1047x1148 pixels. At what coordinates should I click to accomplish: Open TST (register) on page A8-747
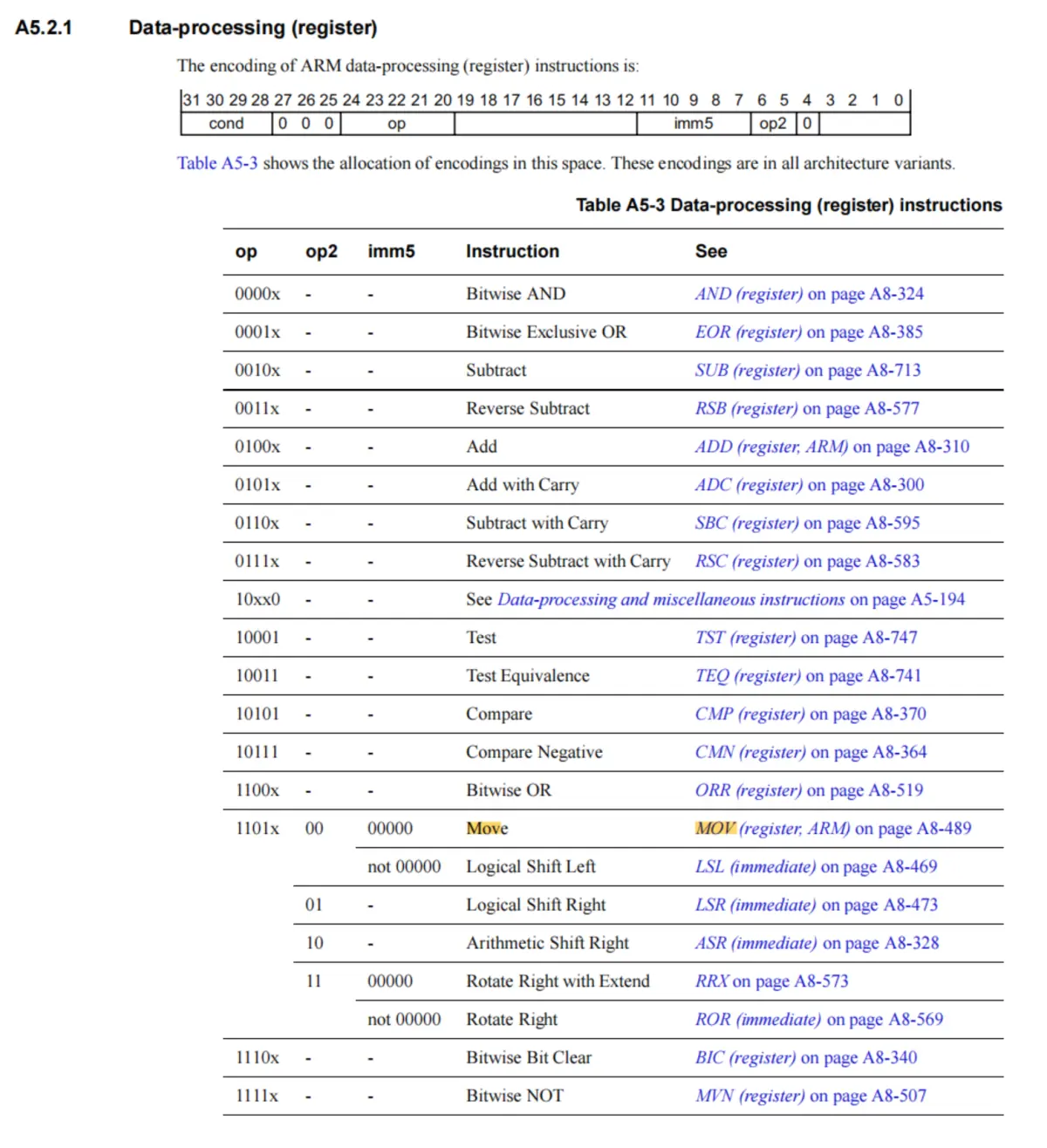point(806,639)
